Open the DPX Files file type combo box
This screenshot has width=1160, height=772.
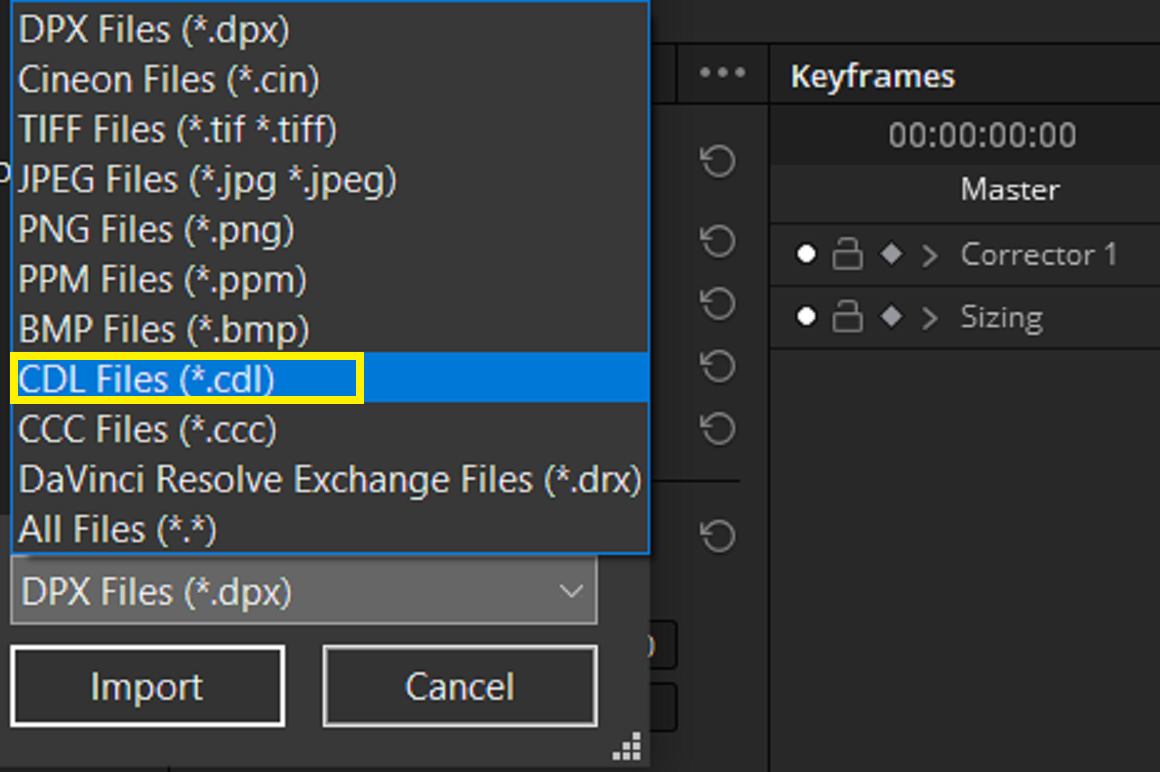tap(304, 592)
